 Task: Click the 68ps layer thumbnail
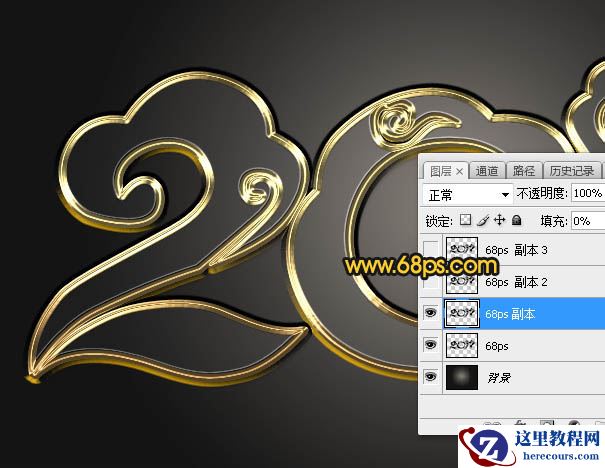pos(462,345)
